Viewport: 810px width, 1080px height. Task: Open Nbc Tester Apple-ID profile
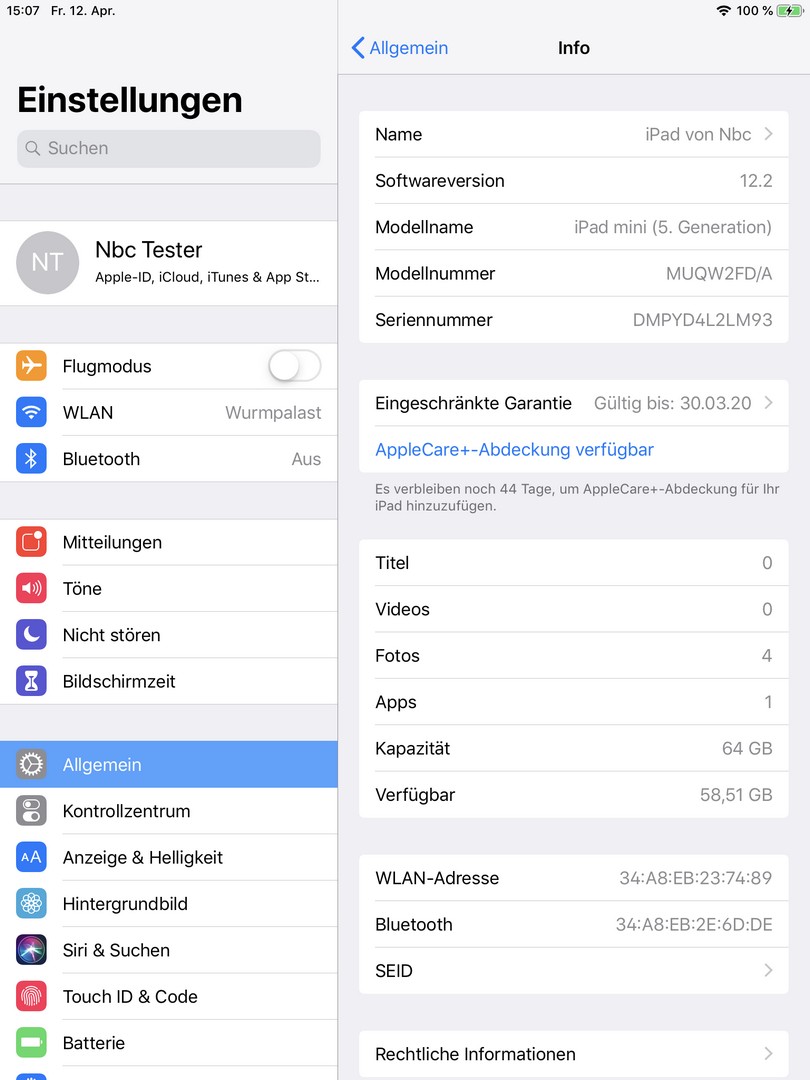(169, 262)
